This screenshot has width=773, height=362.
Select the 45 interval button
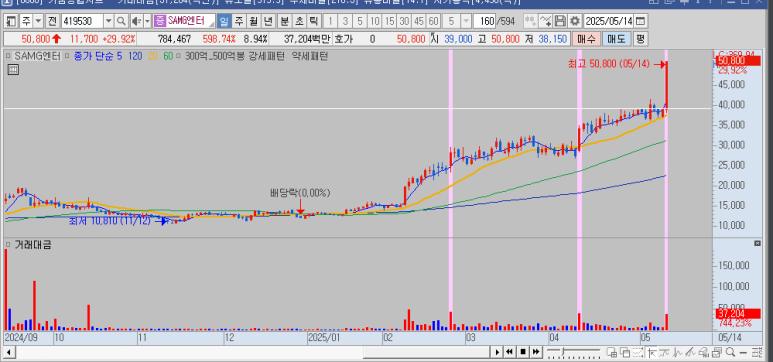[x=419, y=21]
